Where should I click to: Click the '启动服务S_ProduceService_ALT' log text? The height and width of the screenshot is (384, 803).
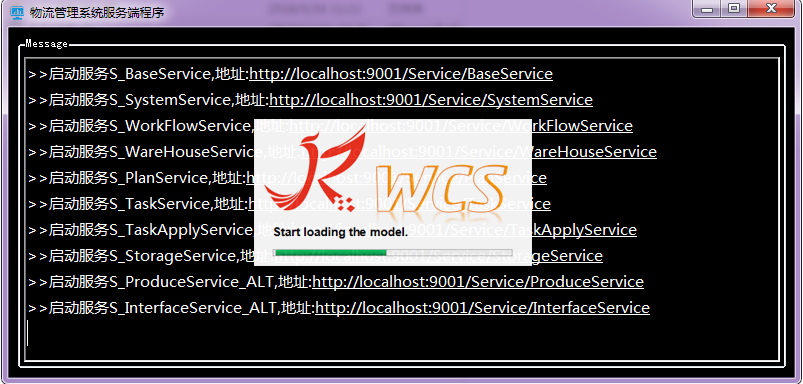(162, 282)
